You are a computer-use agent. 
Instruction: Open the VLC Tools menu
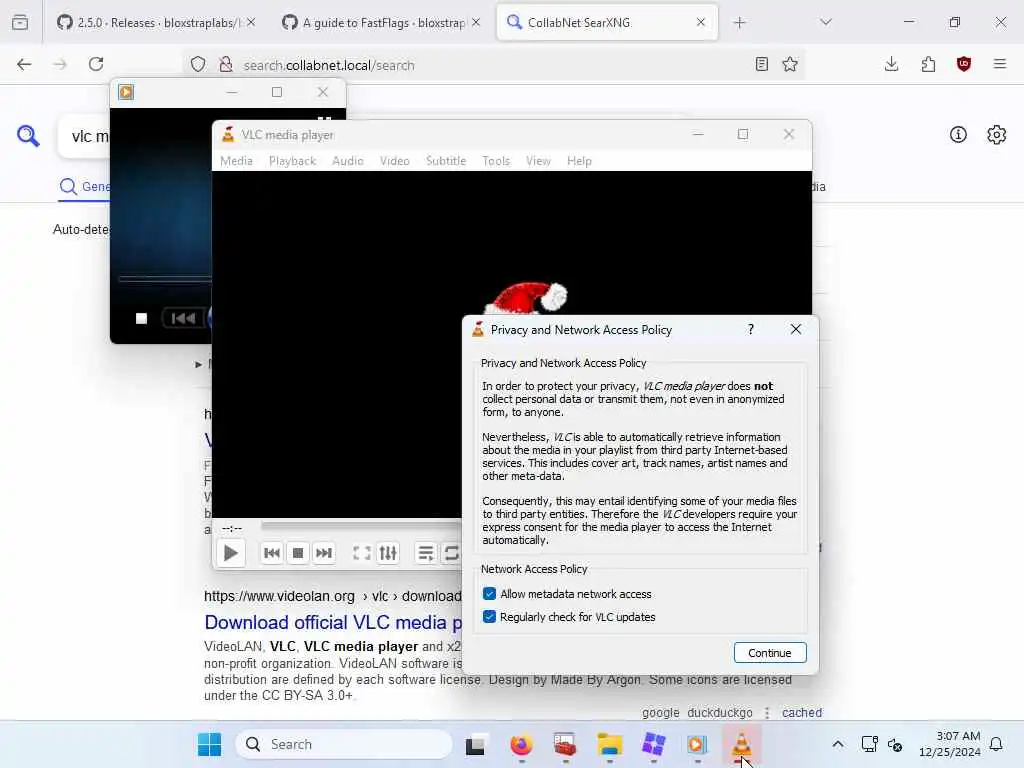click(496, 161)
